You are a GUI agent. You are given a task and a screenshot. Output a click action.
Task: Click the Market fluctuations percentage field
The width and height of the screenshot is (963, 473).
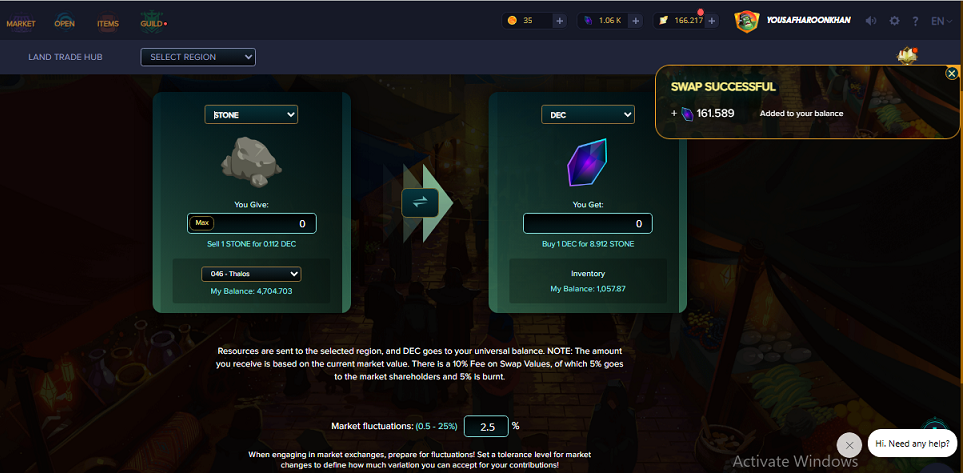click(x=486, y=426)
